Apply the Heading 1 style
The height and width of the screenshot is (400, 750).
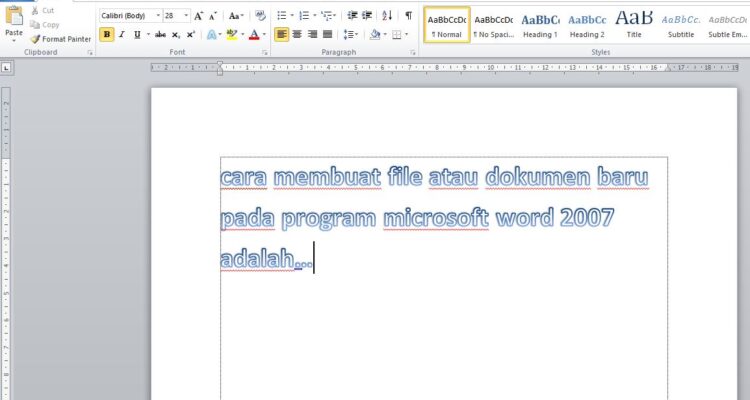(x=540, y=25)
